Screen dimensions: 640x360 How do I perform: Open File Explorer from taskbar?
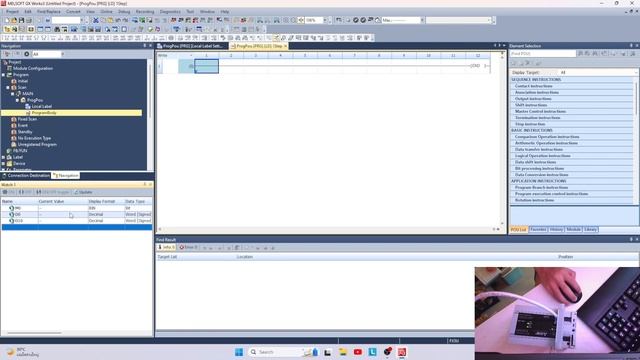point(342,352)
